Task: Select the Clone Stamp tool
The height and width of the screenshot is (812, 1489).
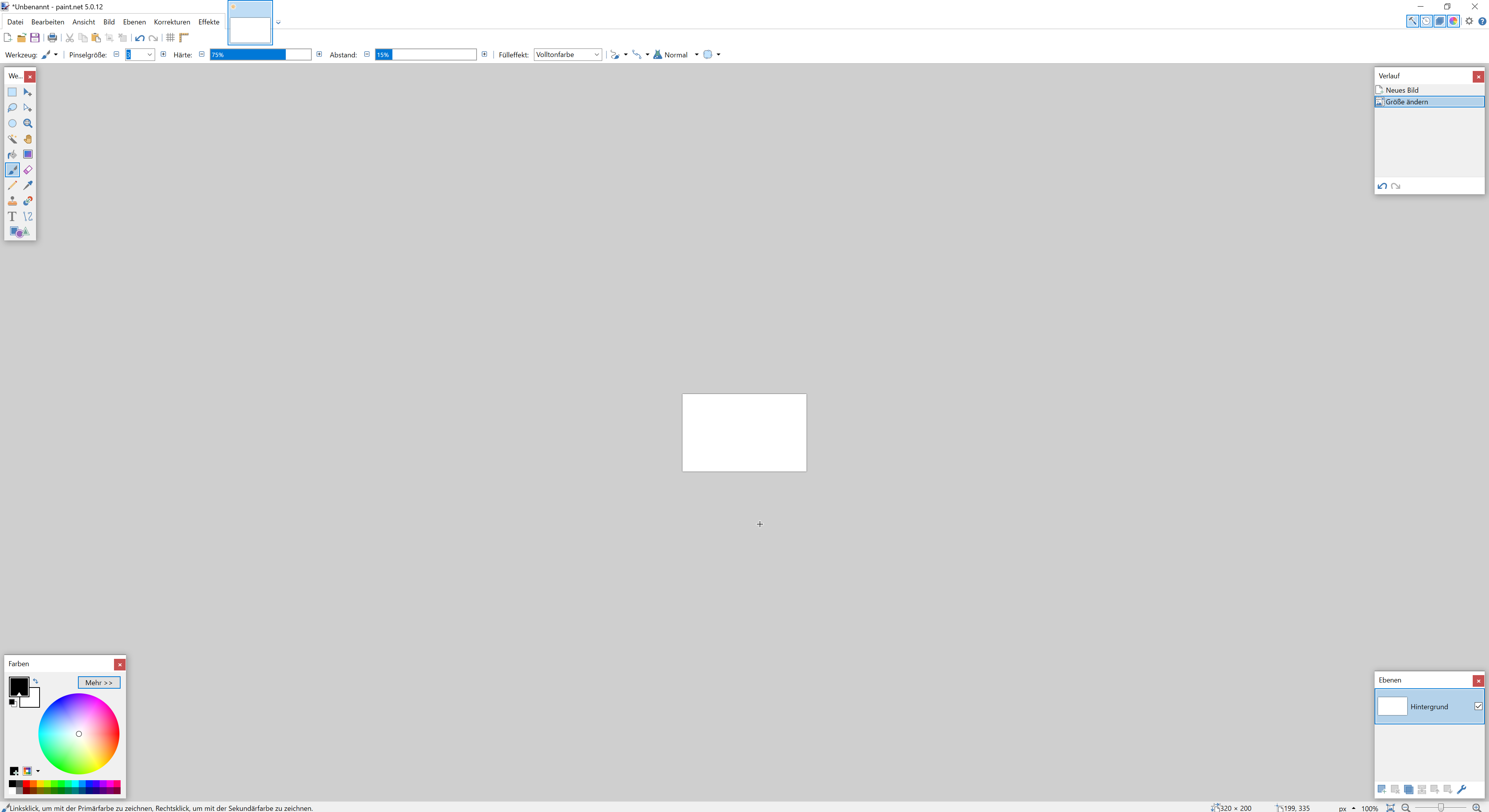Action: pyautogui.click(x=12, y=201)
